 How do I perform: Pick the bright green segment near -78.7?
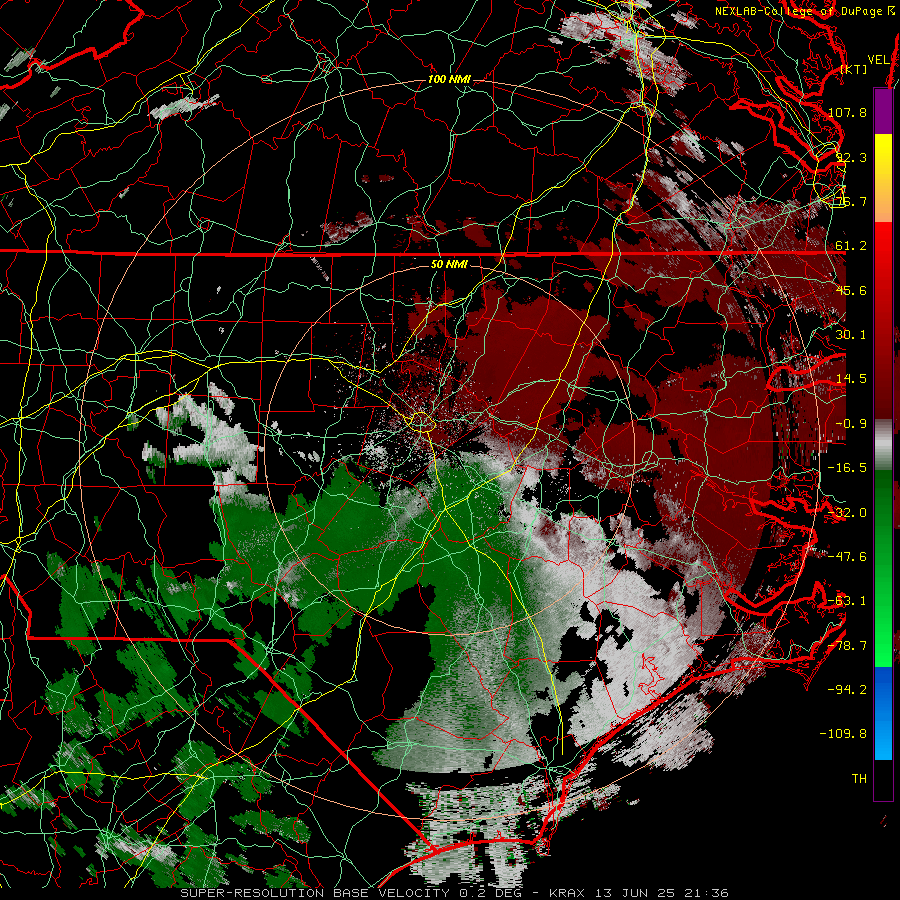(883, 646)
